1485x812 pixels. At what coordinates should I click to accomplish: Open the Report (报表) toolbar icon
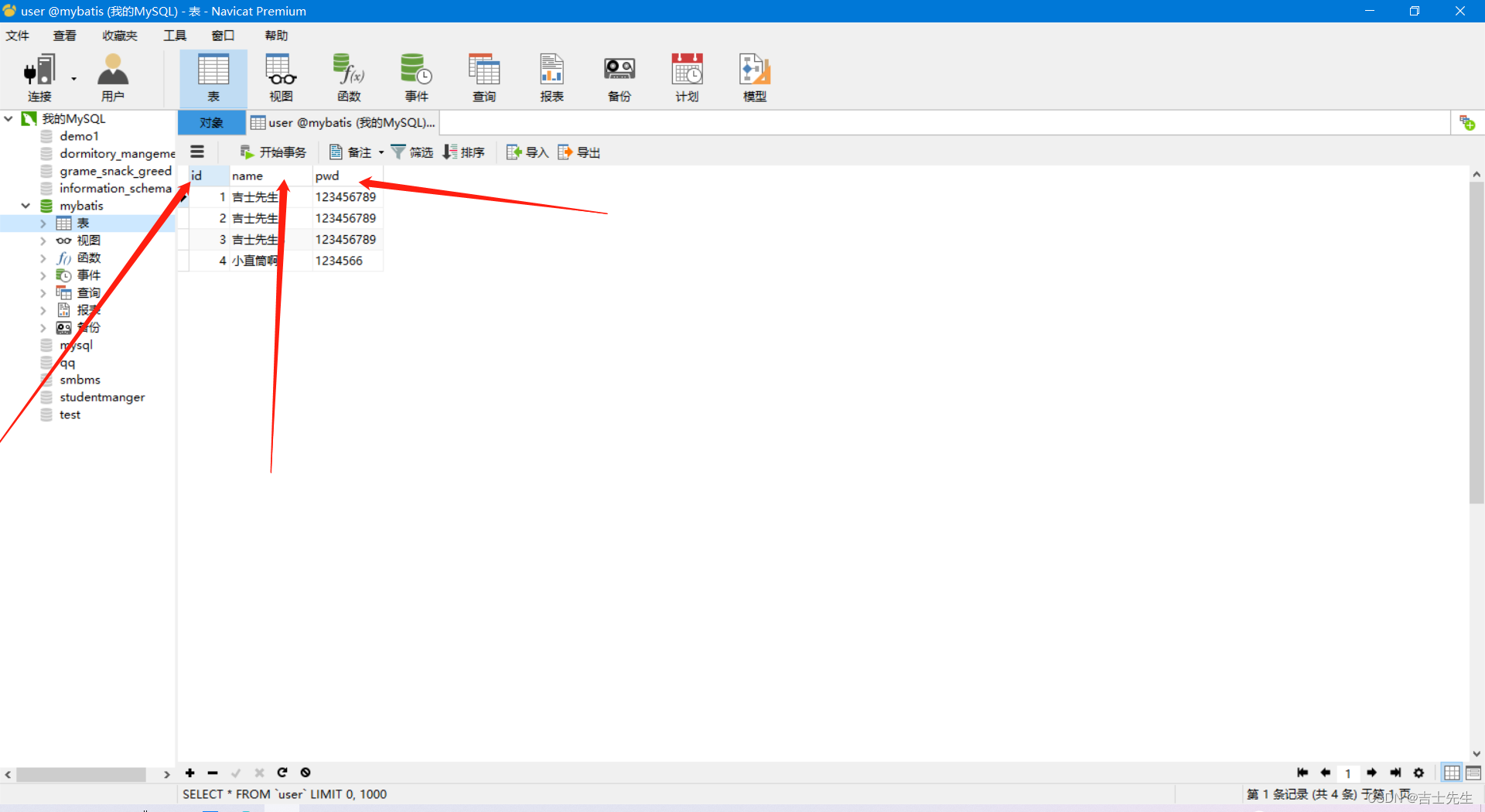[x=551, y=77]
